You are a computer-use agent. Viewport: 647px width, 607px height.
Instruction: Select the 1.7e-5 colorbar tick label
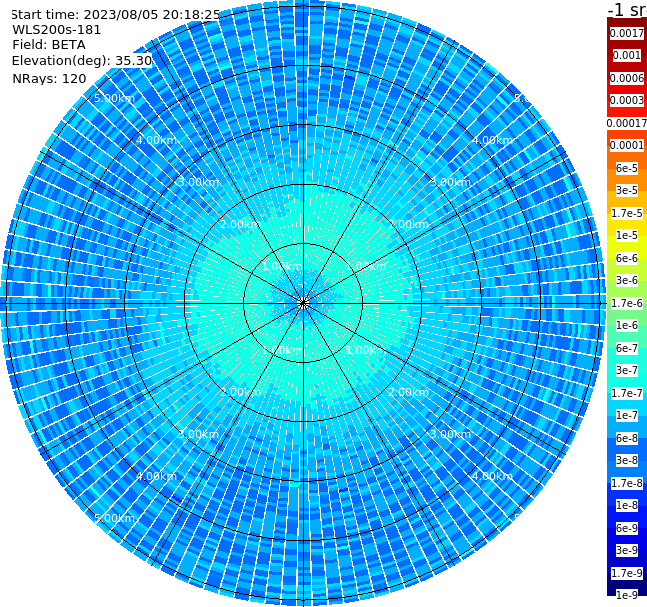click(x=627, y=213)
